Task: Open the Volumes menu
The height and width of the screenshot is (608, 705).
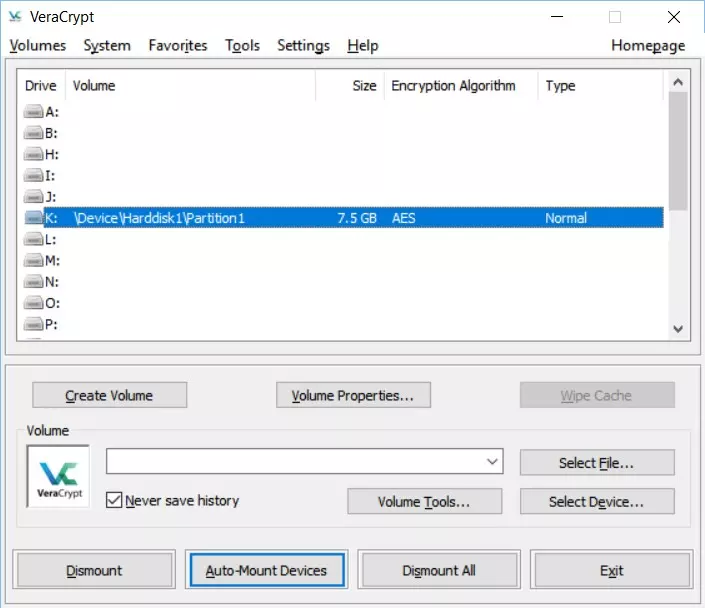Action: pyautogui.click(x=38, y=45)
